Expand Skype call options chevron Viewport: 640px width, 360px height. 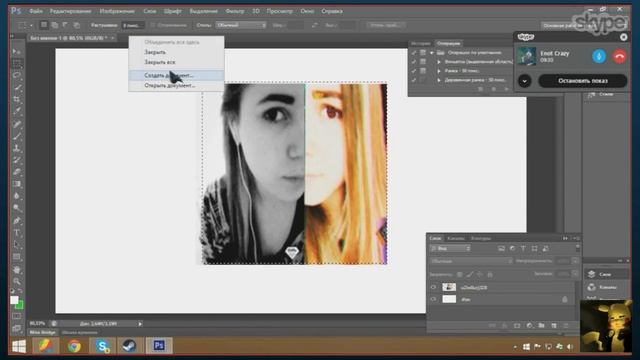(524, 81)
